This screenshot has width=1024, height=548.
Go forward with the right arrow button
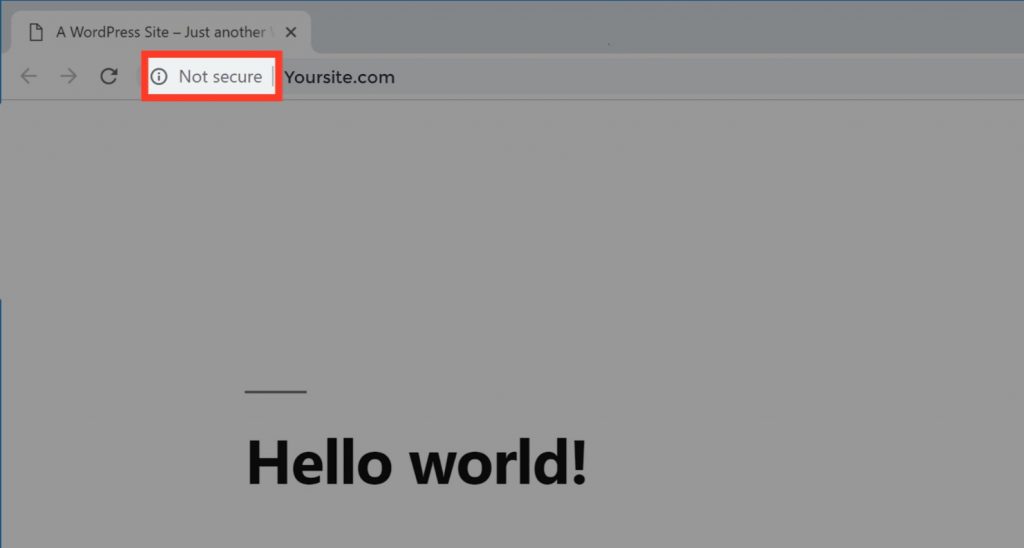coord(69,76)
